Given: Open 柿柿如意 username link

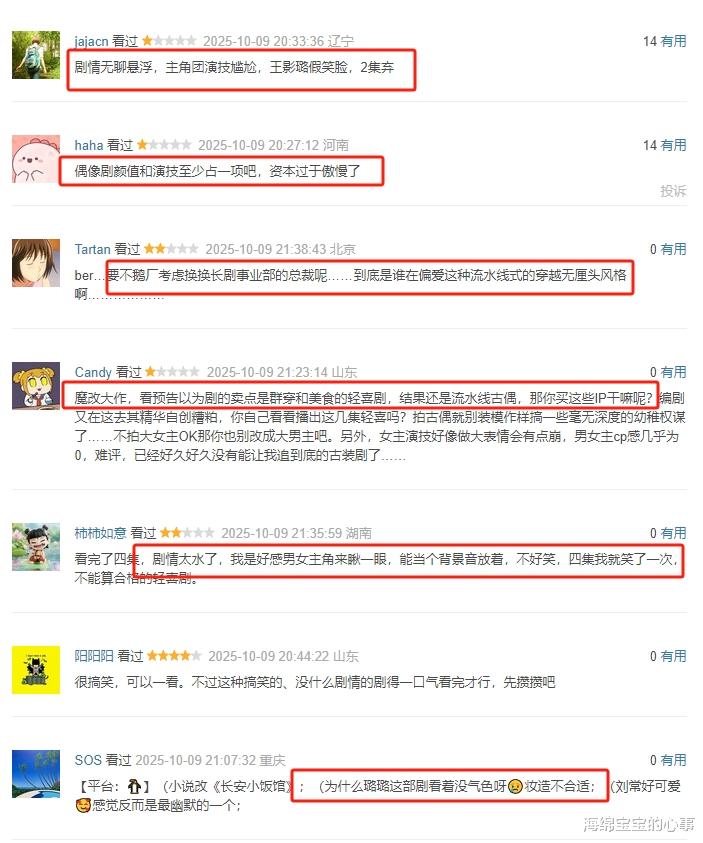Looking at the screenshot, I should tap(101, 533).
